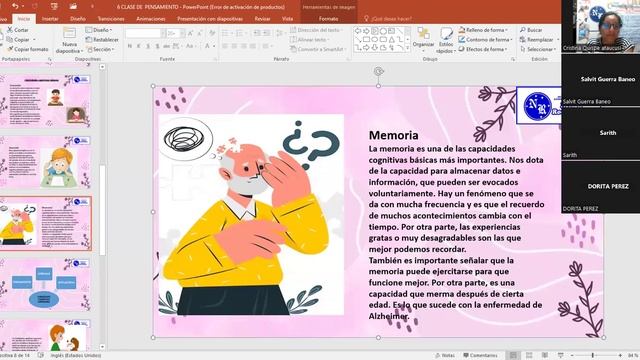The image size is (640, 360).
Task: Start presentation from quick access toolbar icon
Action: click(x=54, y=7)
